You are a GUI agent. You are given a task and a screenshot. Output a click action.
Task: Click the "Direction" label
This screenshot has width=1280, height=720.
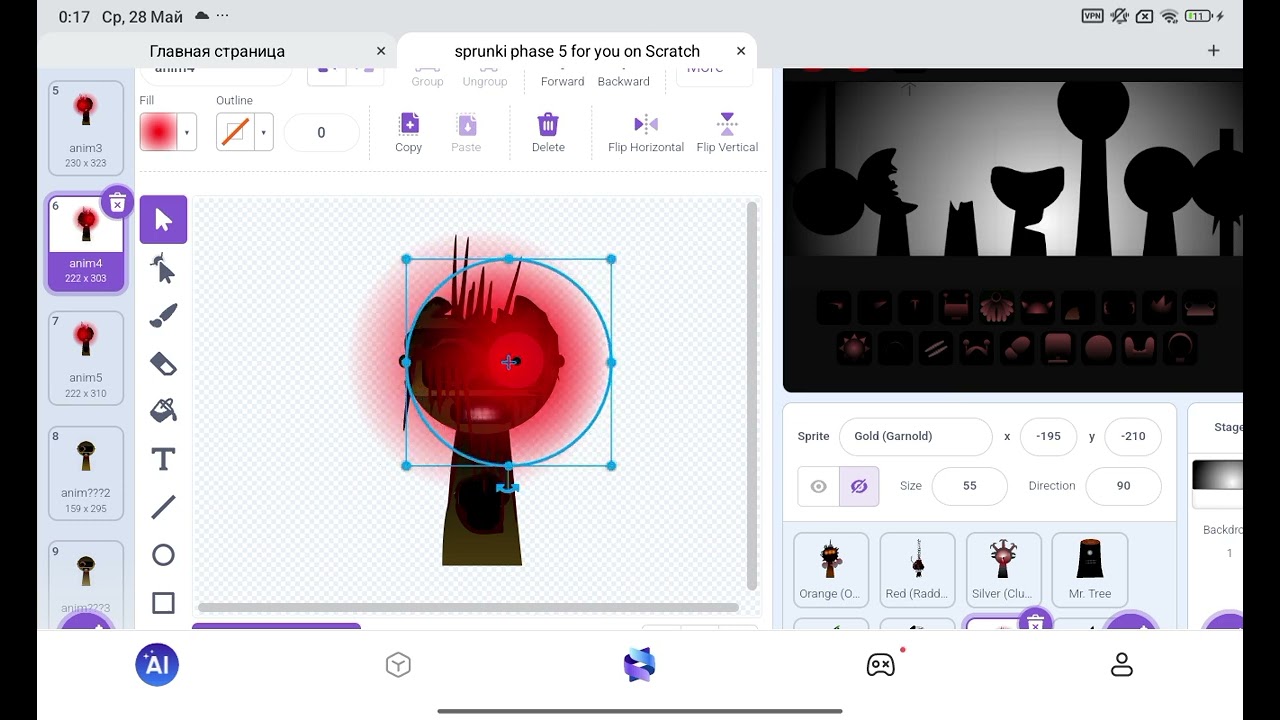click(1052, 486)
